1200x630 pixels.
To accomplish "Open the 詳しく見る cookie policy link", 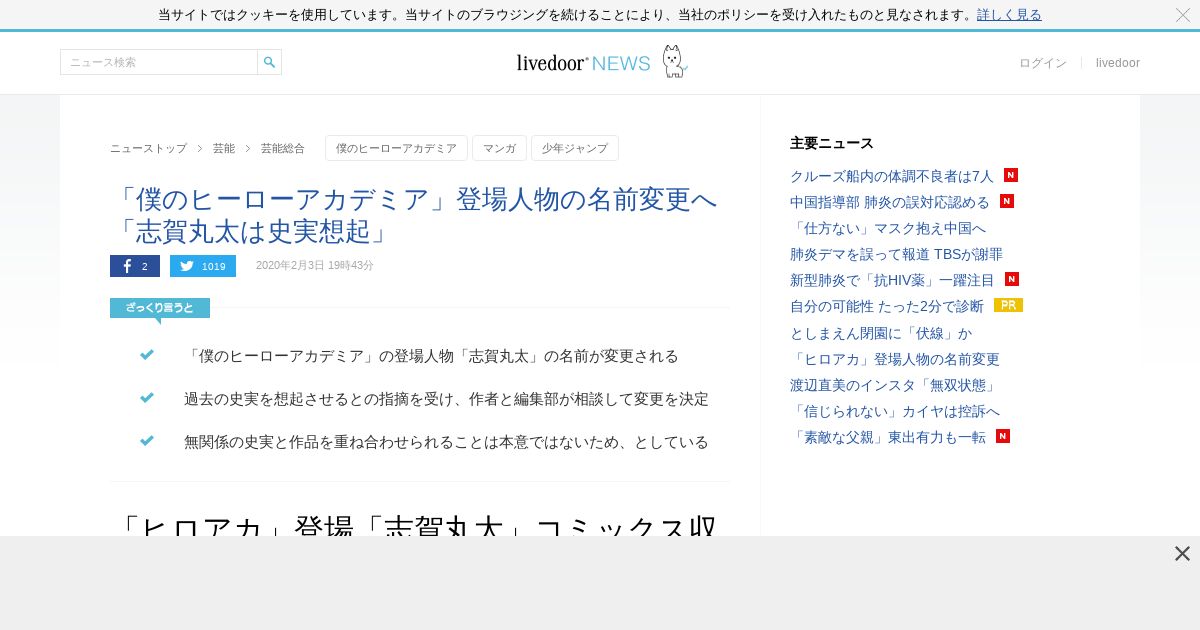I will 1009,15.
